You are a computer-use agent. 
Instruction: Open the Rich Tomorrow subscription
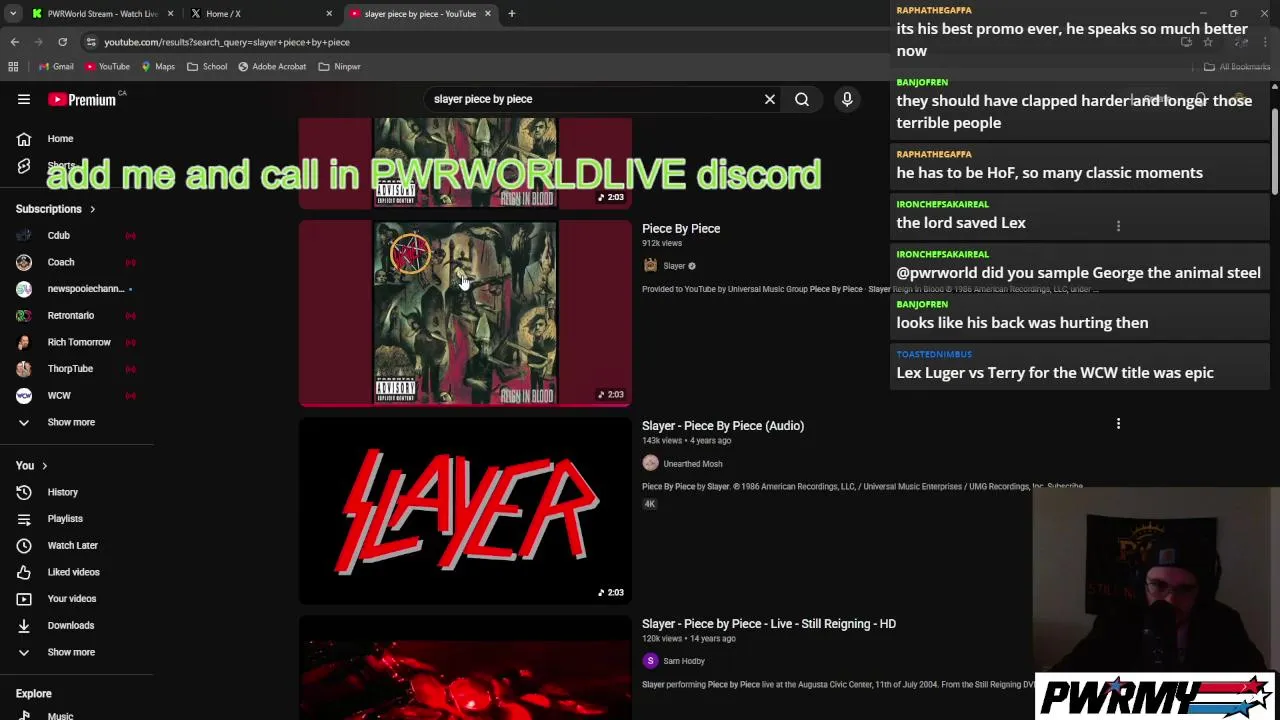[77, 342]
